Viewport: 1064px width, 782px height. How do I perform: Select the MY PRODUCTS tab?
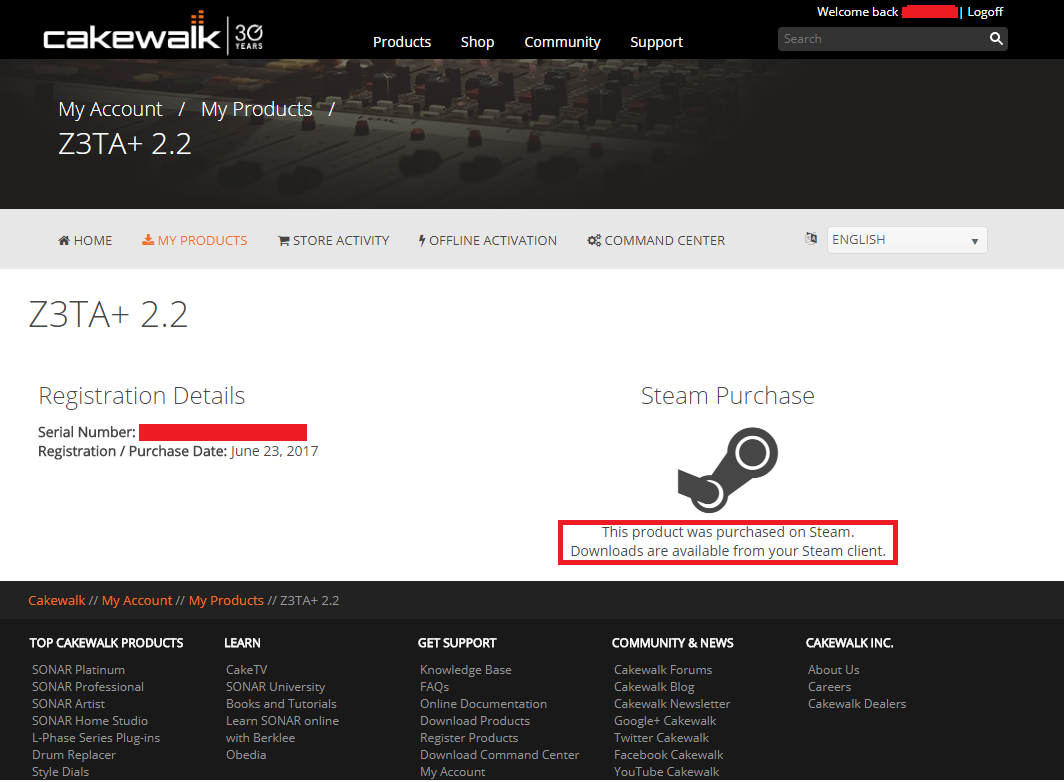tap(195, 240)
